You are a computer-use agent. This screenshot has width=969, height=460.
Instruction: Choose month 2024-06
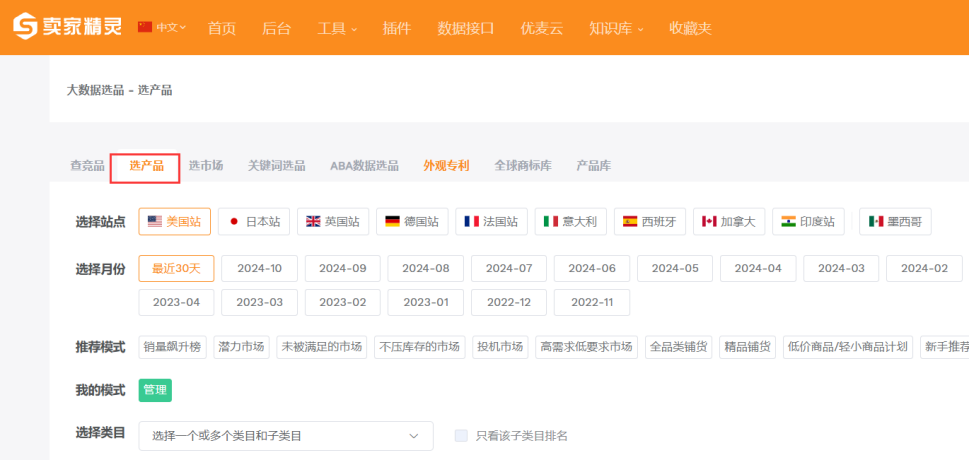point(592,268)
